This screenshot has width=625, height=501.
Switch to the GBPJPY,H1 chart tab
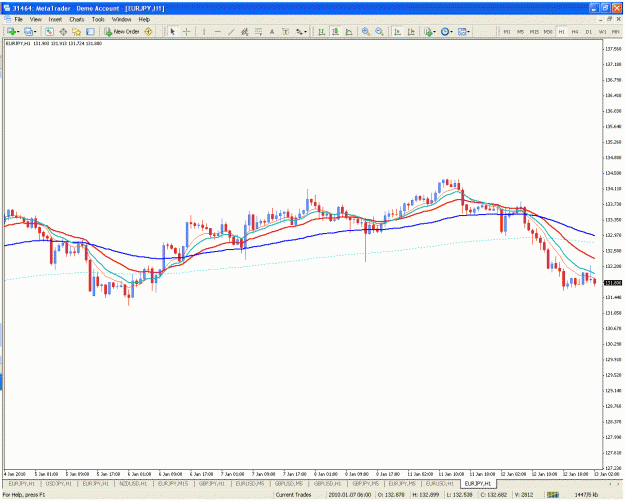(212, 483)
